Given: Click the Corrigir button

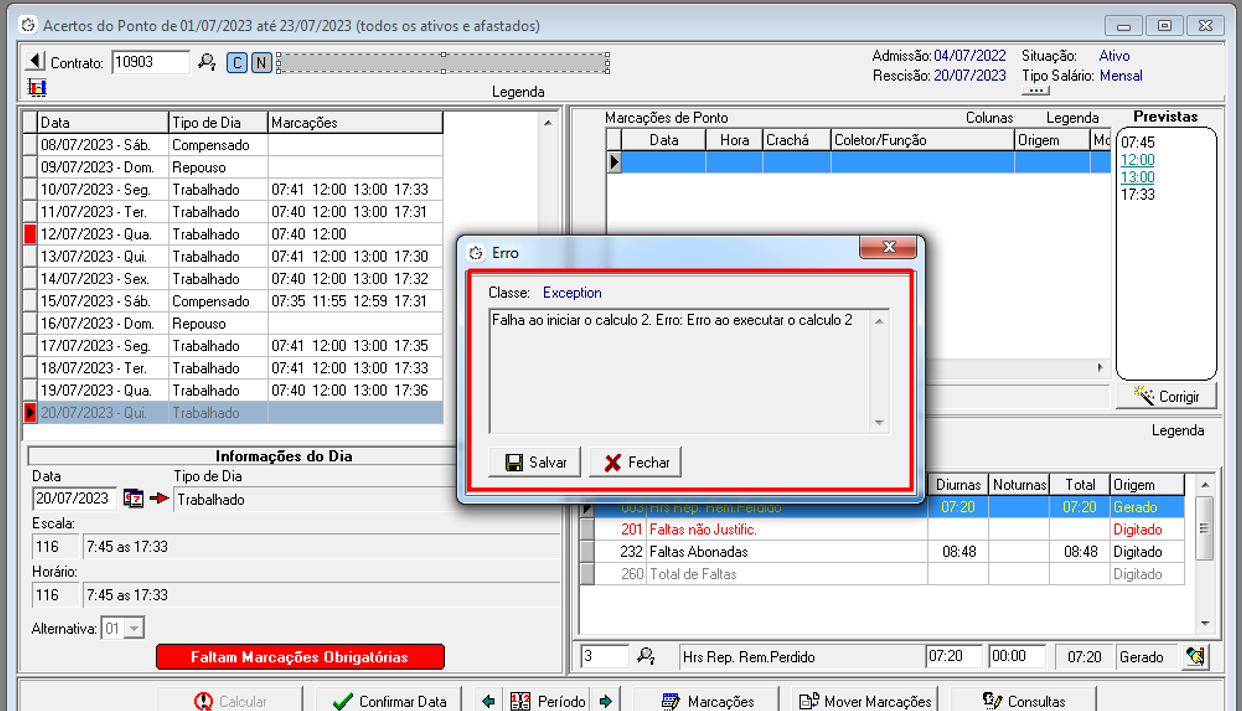Looking at the screenshot, I should [x=1166, y=396].
